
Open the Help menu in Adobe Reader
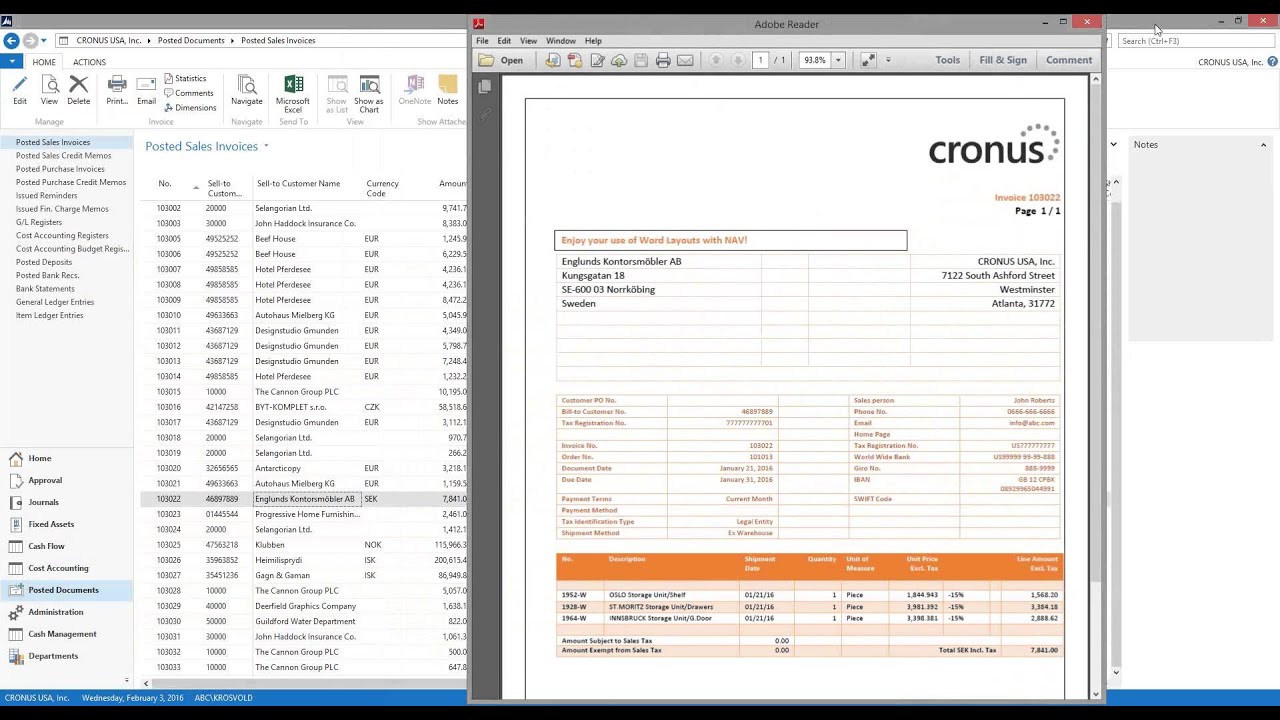pos(593,41)
